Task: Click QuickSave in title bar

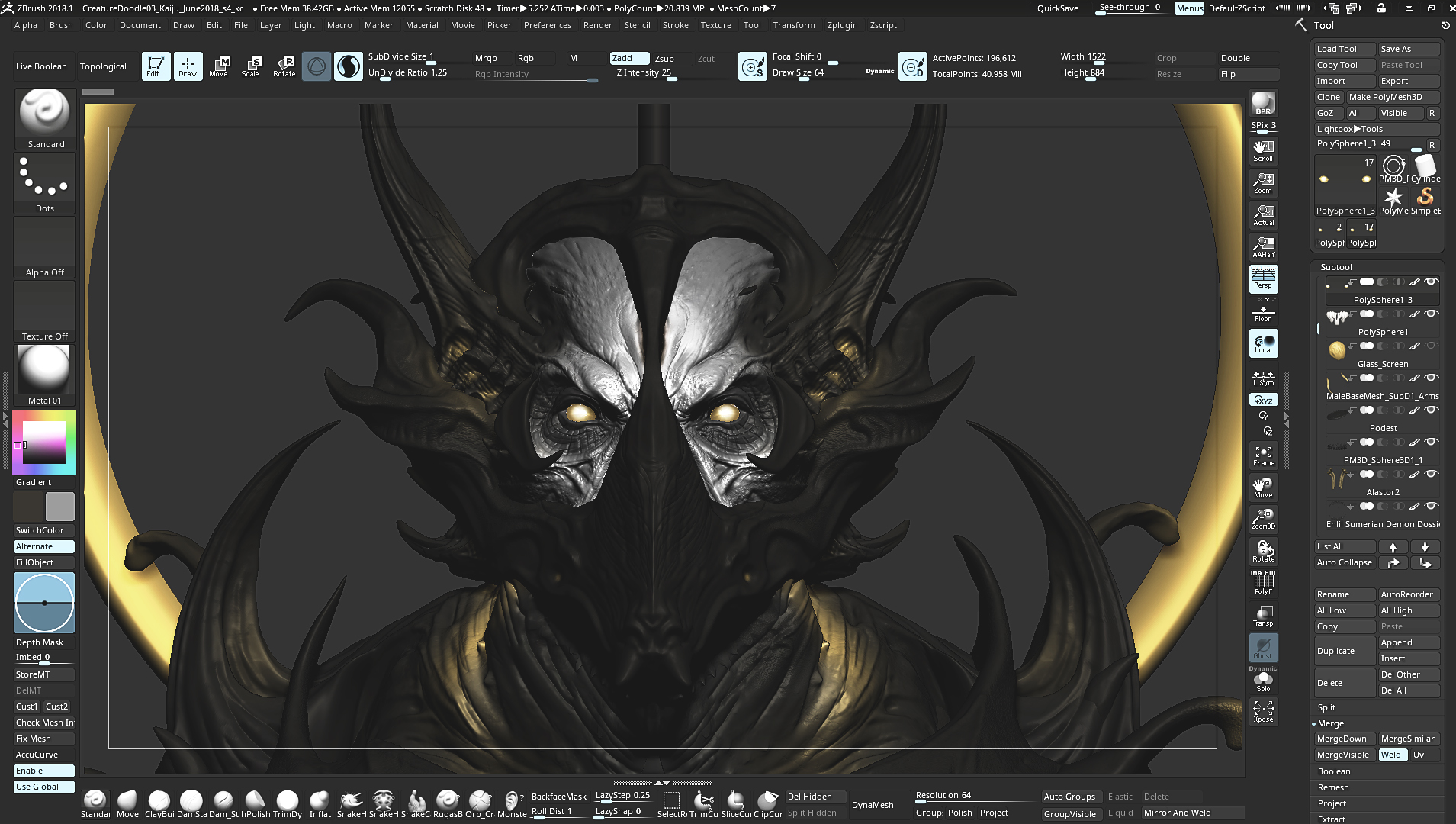Action: pos(1057,8)
